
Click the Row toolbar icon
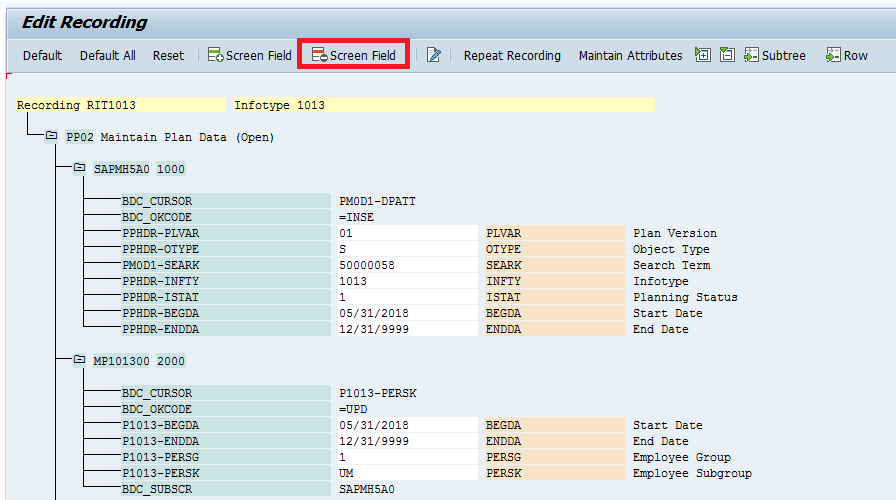[x=833, y=55]
